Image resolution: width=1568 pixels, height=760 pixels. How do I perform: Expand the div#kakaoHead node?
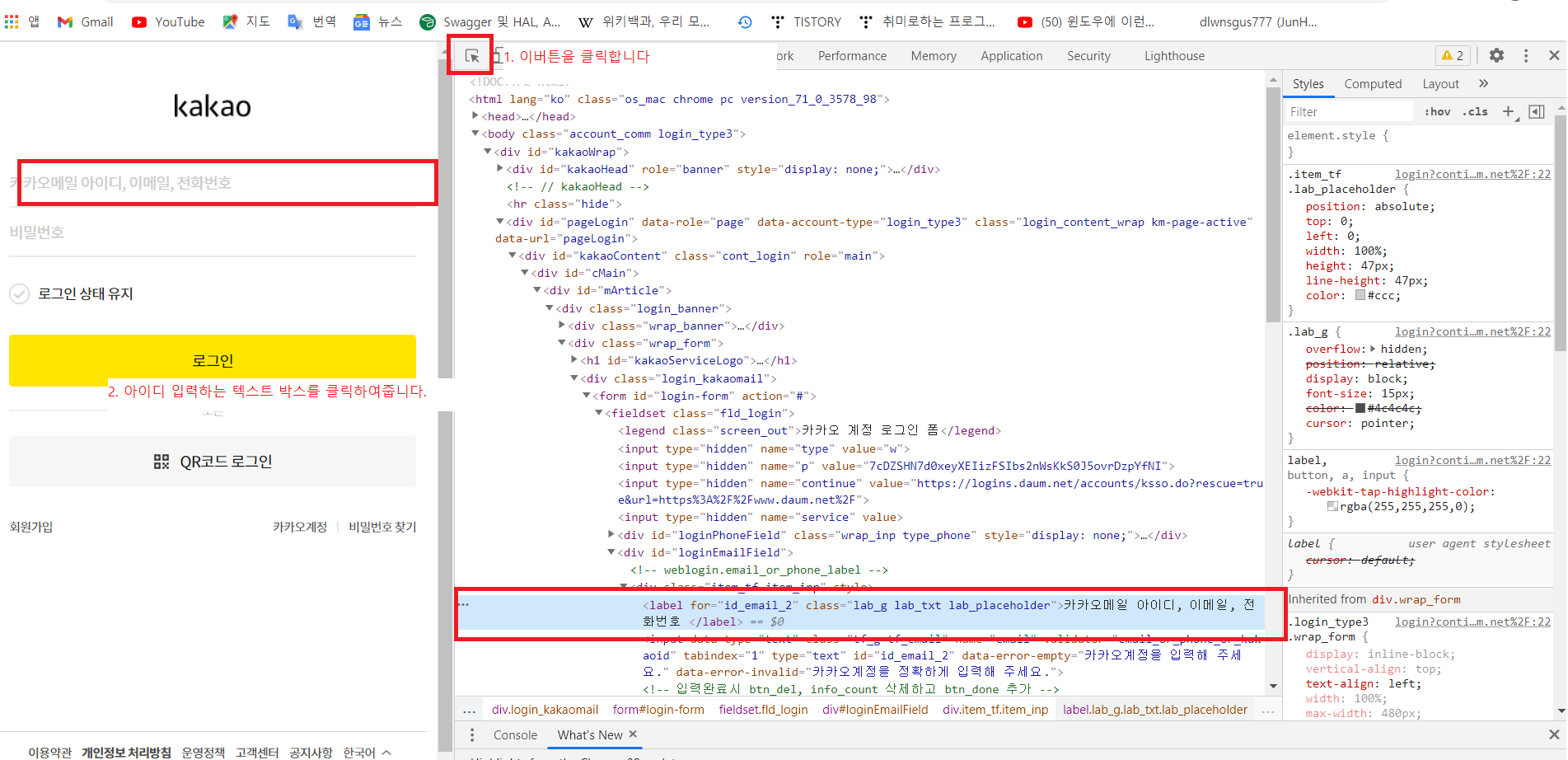click(x=500, y=168)
